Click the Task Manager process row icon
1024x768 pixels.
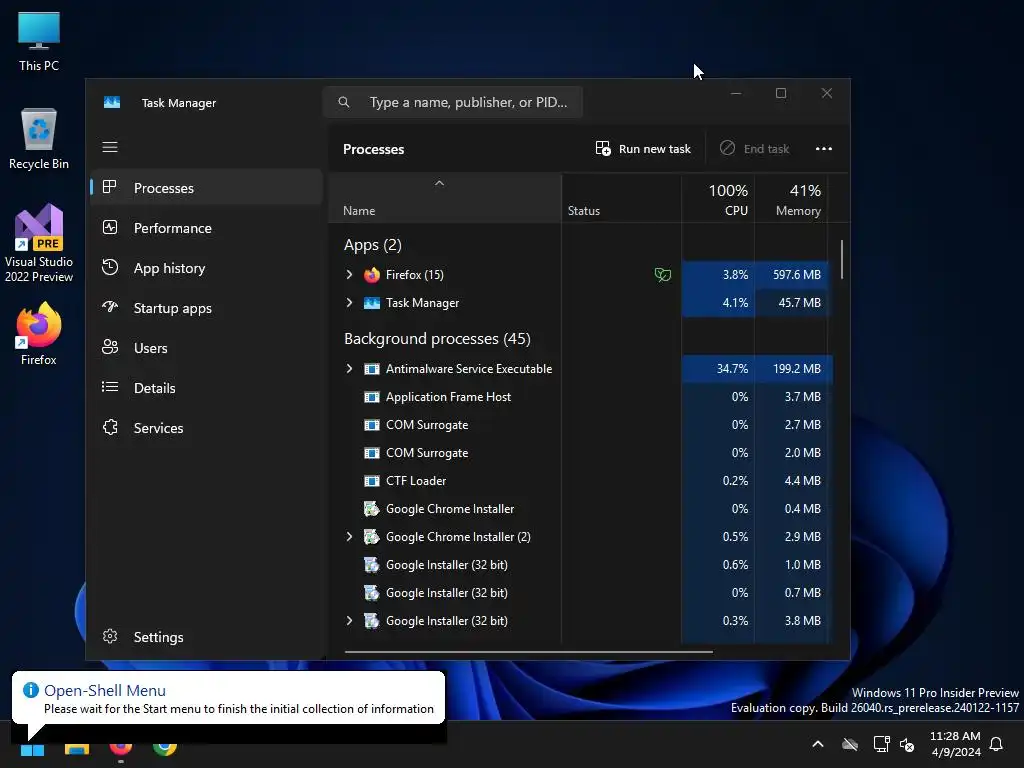point(372,303)
